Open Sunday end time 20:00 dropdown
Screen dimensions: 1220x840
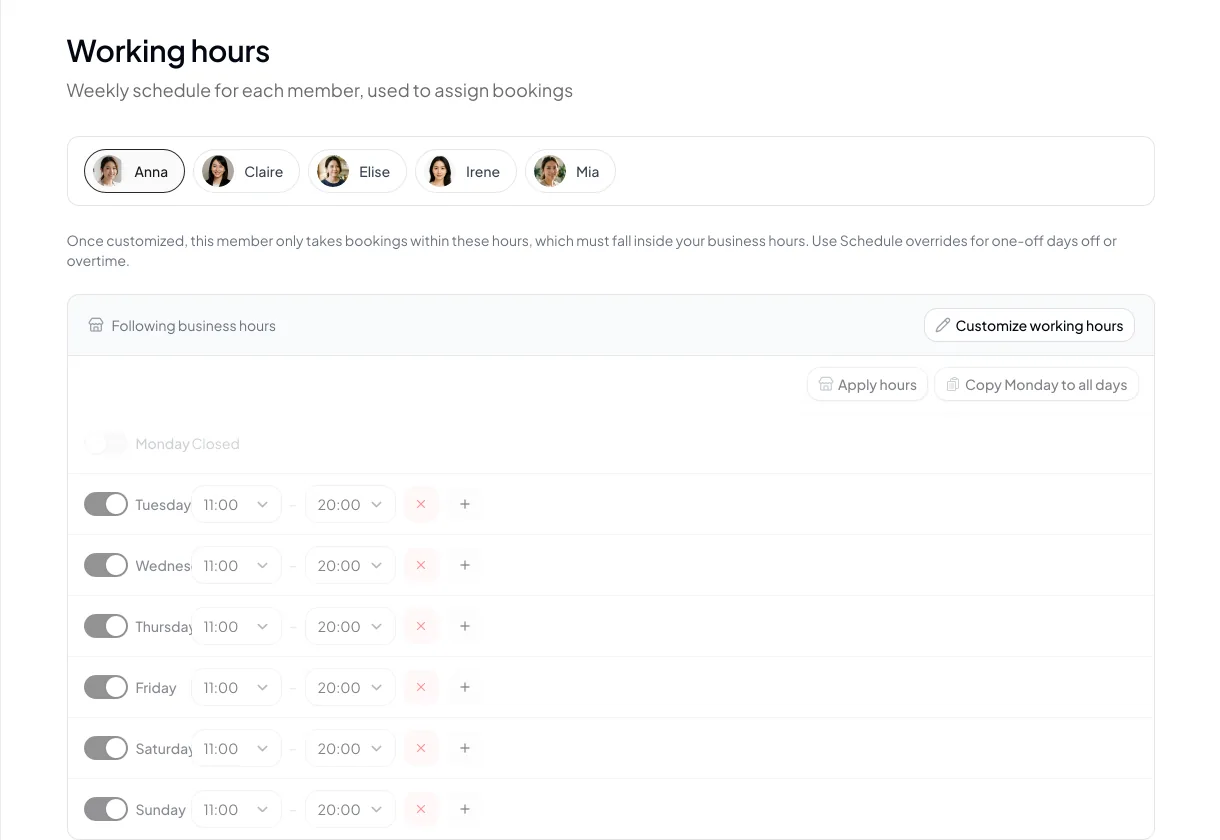350,809
